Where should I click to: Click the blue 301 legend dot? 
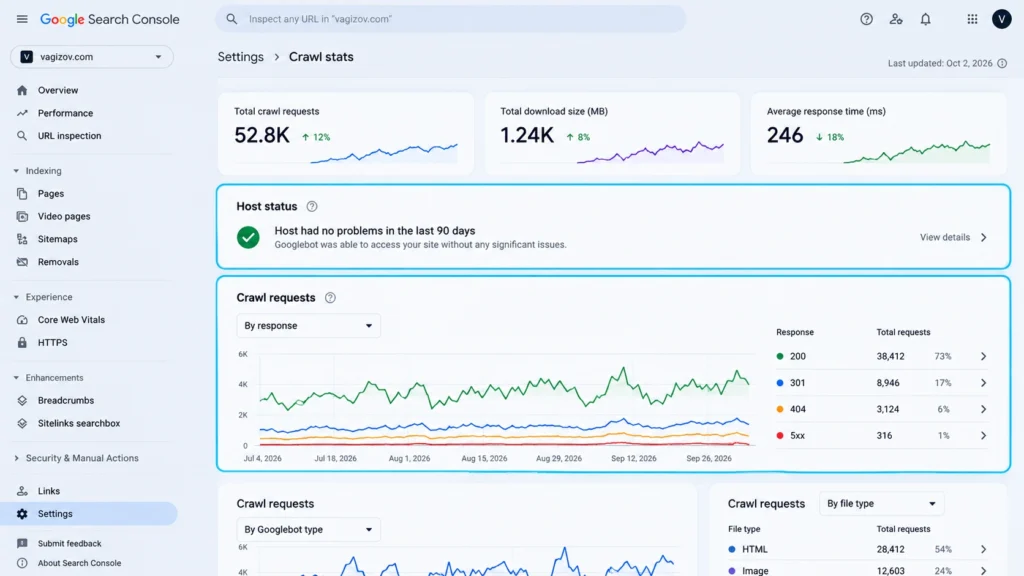pos(780,383)
